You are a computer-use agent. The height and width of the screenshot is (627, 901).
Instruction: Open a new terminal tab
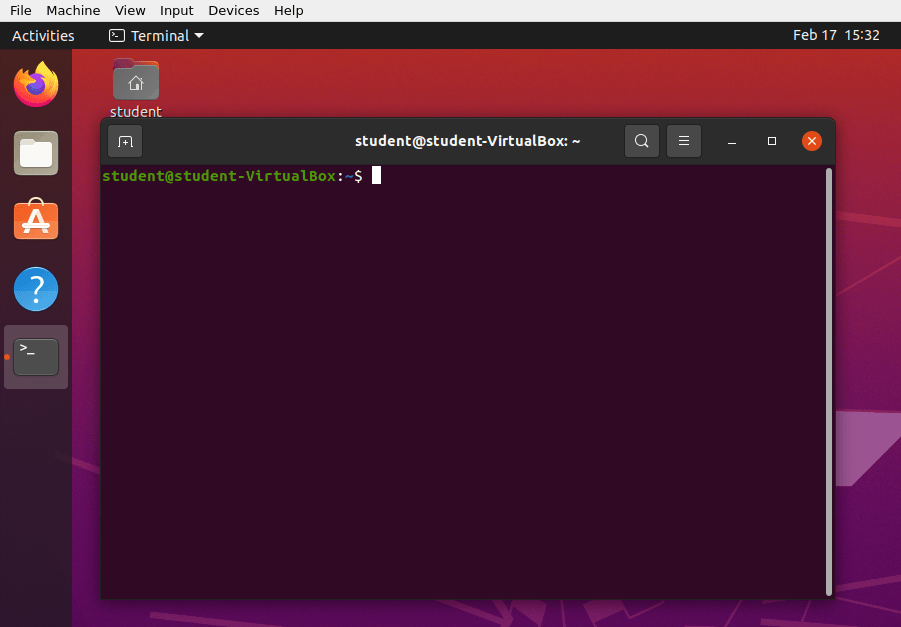tap(124, 141)
